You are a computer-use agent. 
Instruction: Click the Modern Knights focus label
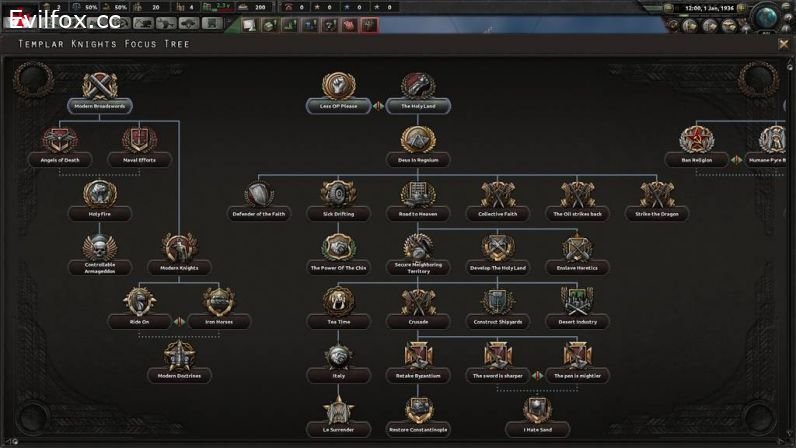point(179,268)
